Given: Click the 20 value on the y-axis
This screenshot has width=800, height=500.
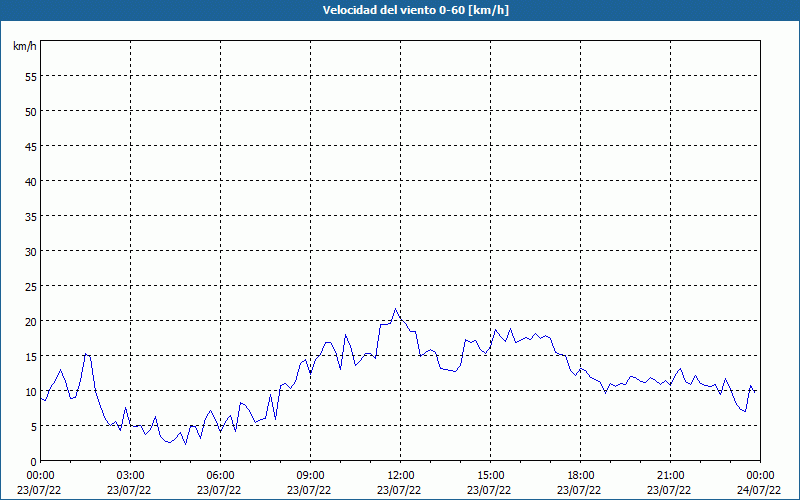Looking at the screenshot, I should [31, 321].
